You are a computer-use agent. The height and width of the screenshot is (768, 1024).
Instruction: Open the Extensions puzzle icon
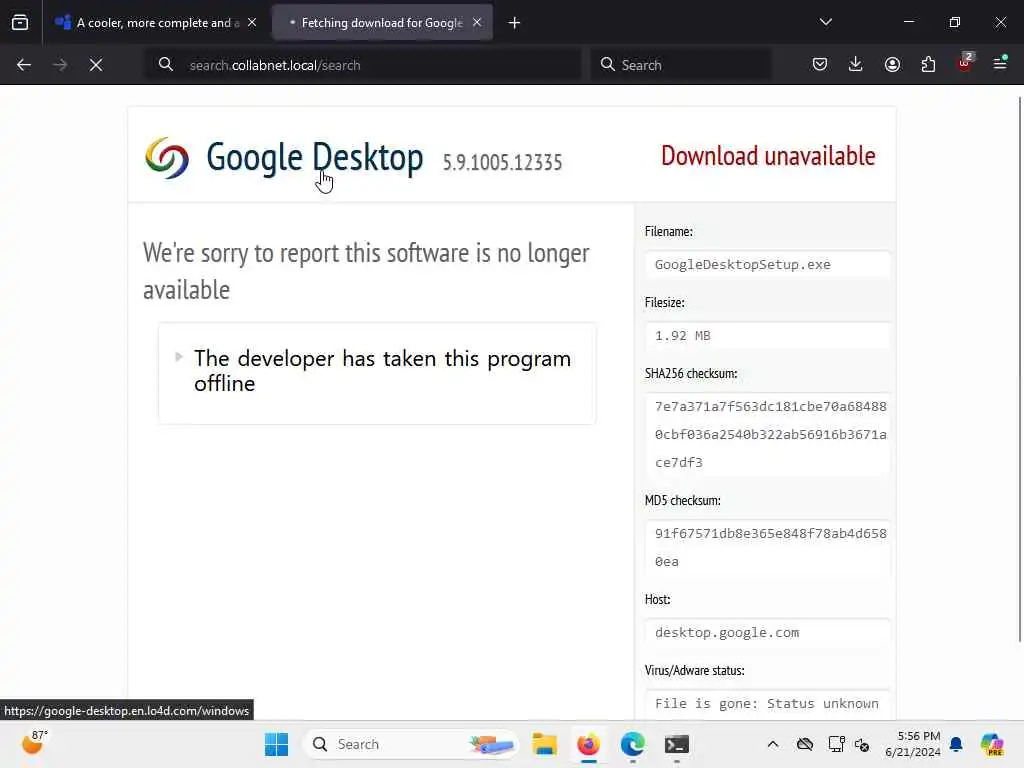(928, 65)
